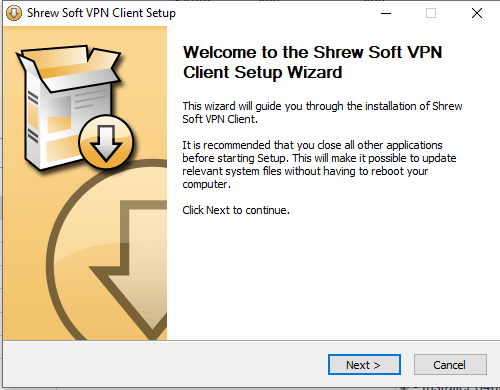Click the round download arrow badge
This screenshot has width=500, height=390.
coord(106,142)
